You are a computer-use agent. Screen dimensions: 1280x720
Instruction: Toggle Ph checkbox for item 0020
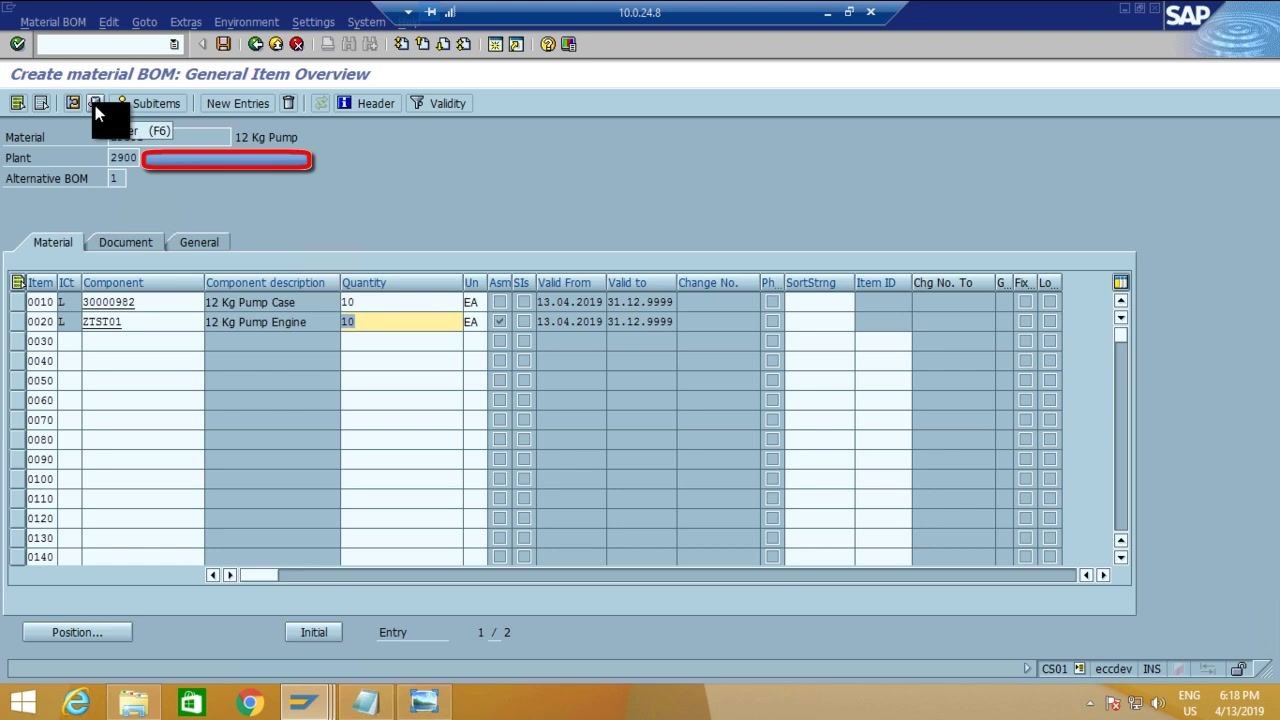[772, 322]
